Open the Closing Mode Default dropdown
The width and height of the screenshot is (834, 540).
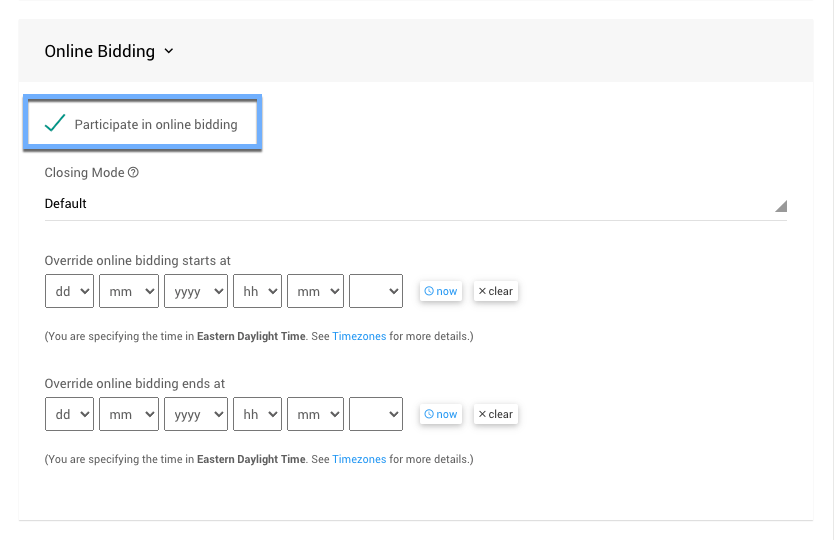(415, 204)
